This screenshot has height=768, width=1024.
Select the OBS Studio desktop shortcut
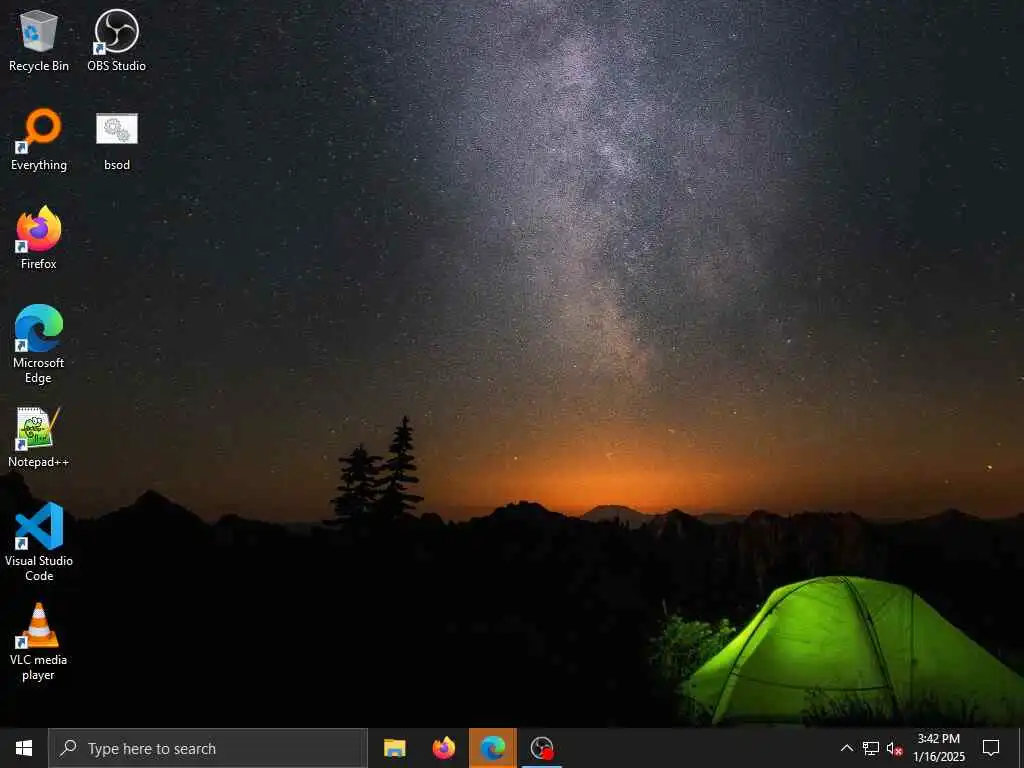116,40
